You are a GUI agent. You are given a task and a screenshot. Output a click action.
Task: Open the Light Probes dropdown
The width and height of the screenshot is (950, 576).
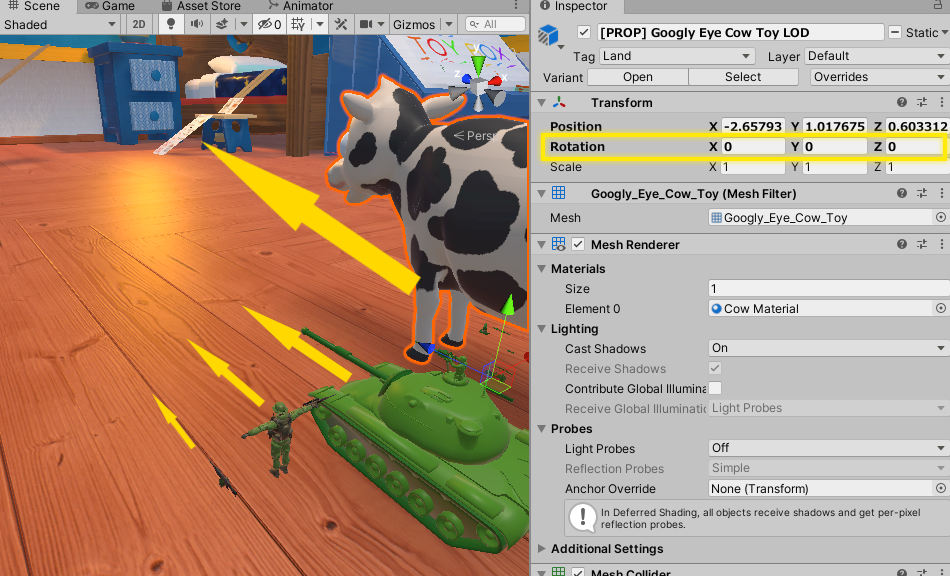[828, 448]
